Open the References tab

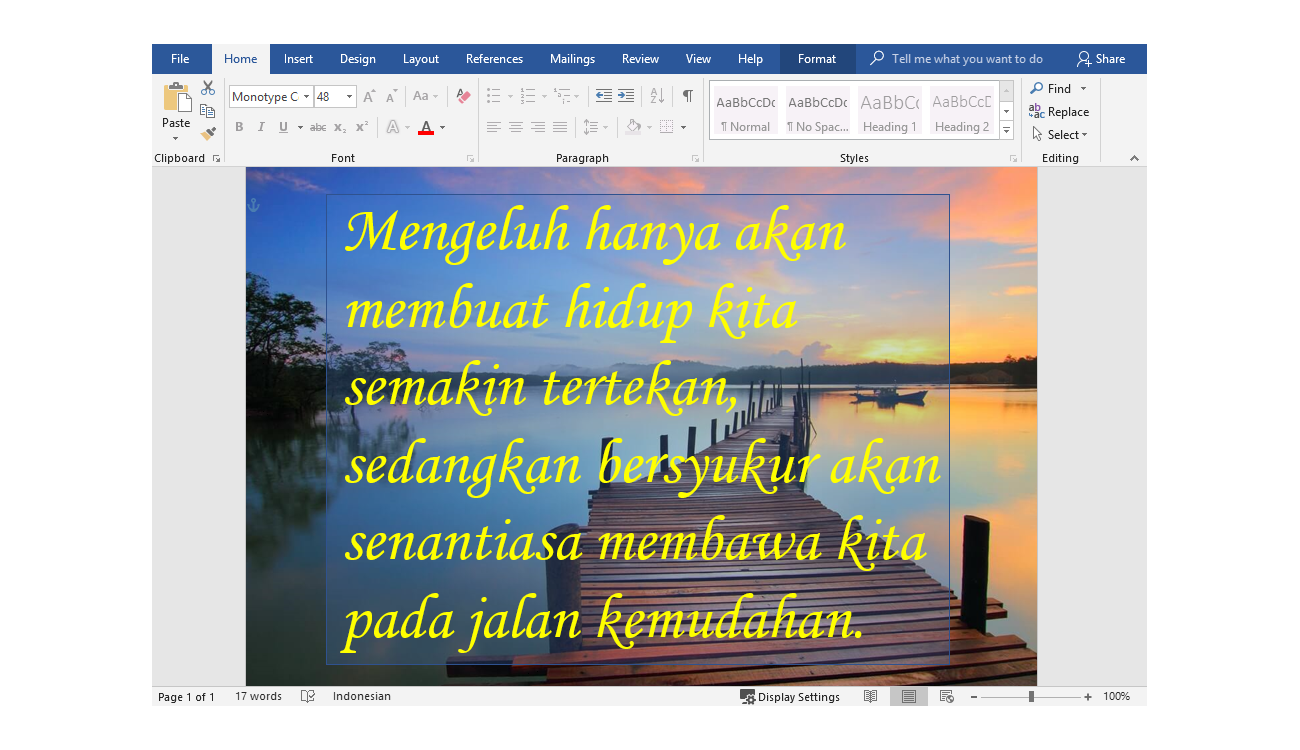(494, 59)
